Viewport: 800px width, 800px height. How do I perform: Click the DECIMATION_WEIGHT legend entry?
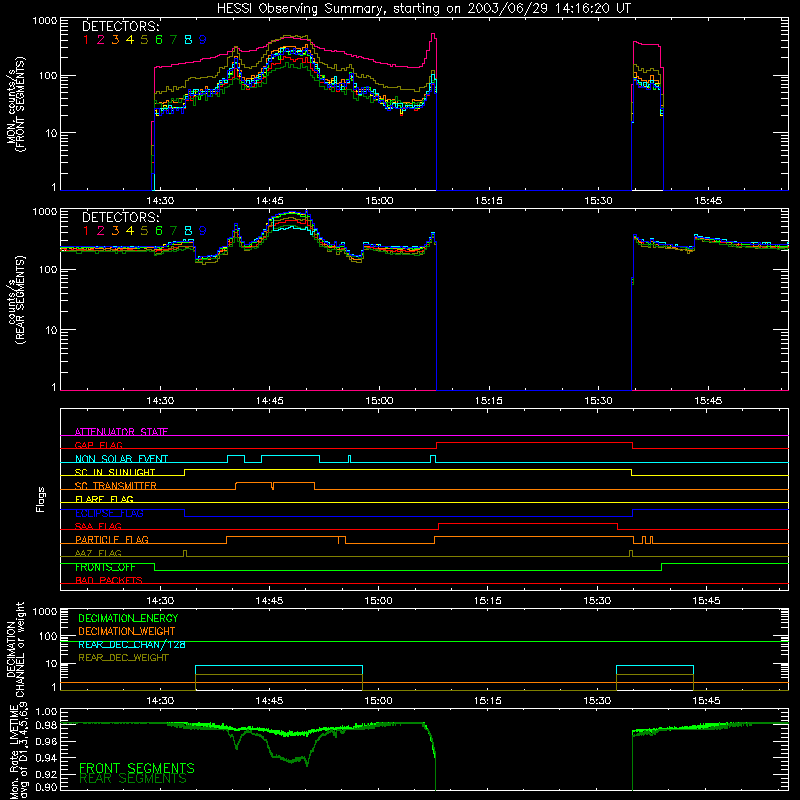(x=127, y=631)
